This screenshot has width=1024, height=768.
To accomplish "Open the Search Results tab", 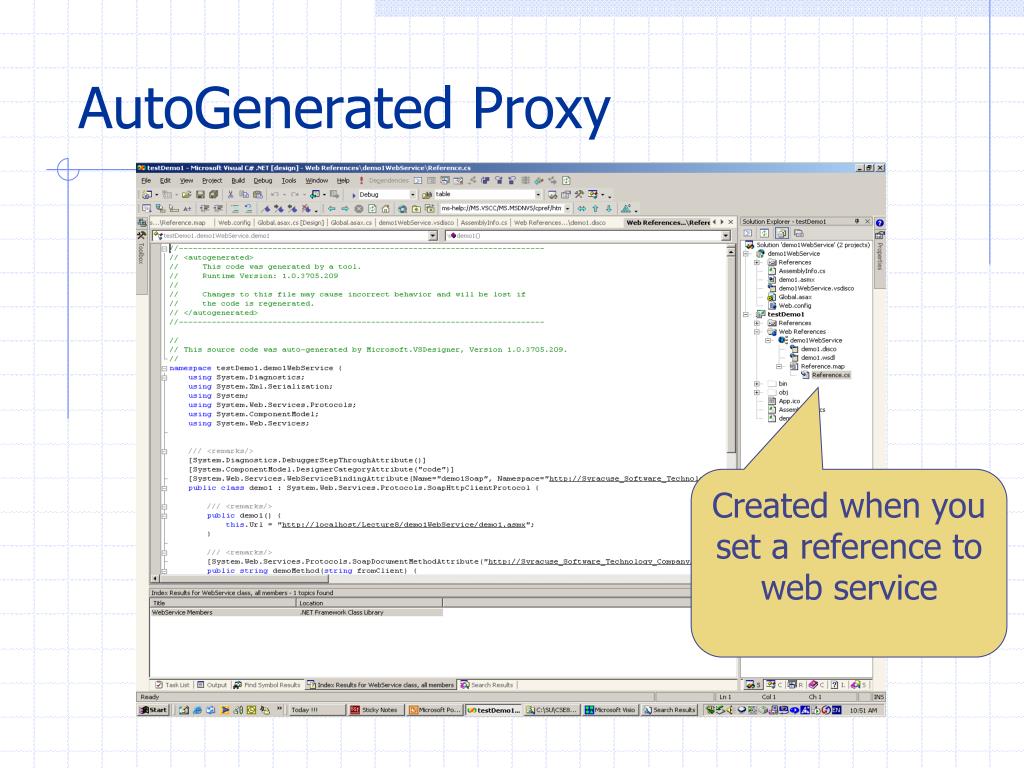I will tap(487, 685).
